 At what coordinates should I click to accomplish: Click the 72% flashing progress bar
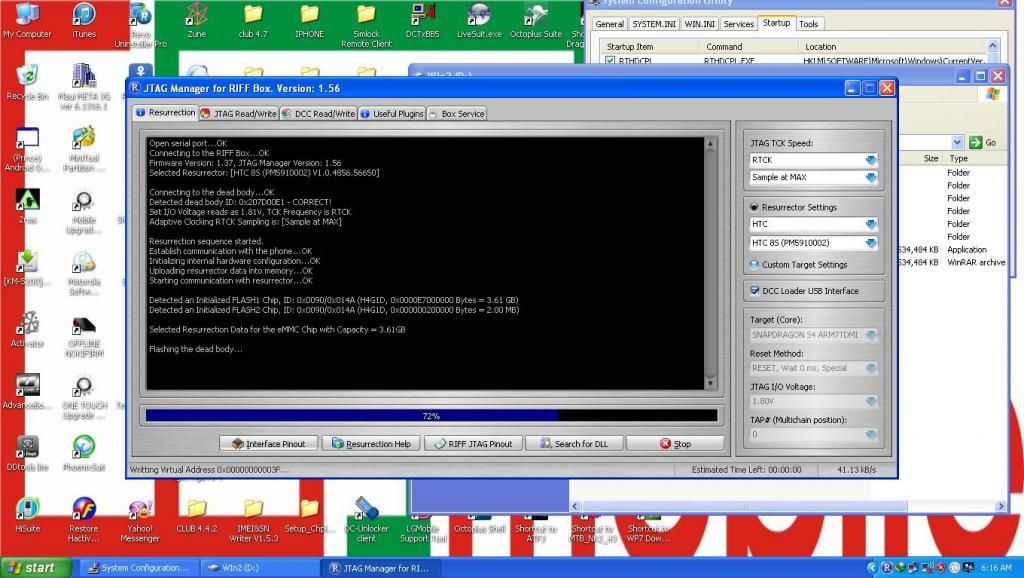click(x=431, y=415)
